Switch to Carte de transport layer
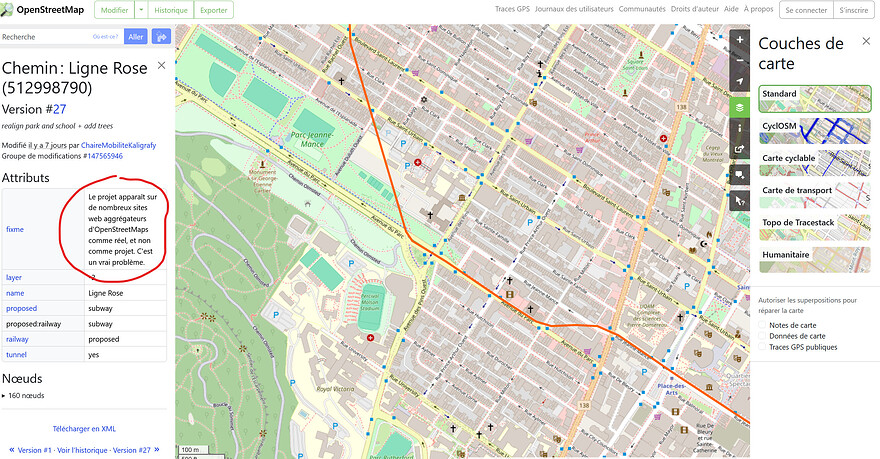The width and height of the screenshot is (880, 459). pos(815,195)
